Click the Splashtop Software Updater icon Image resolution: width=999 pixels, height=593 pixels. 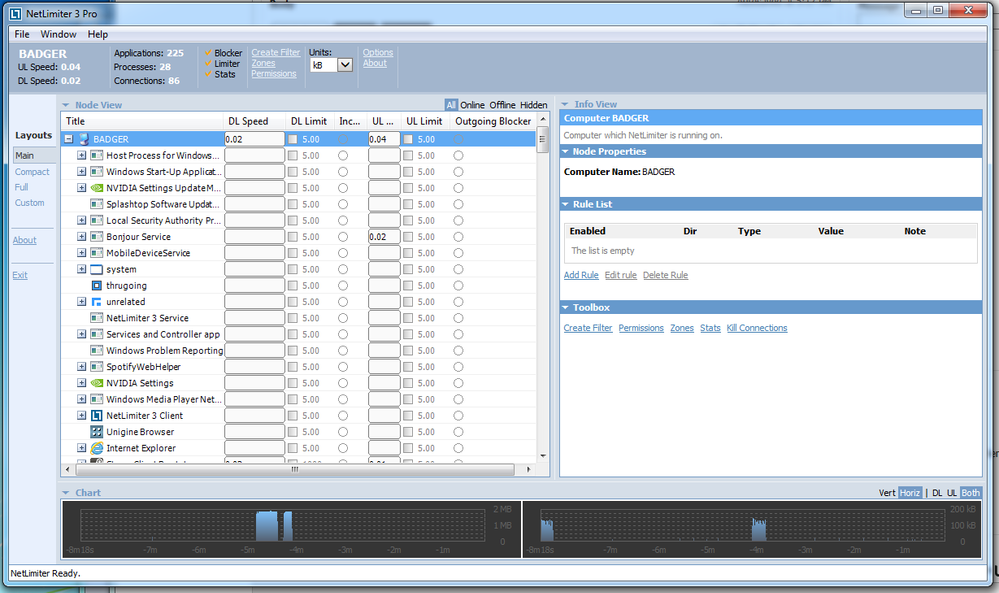[x=97, y=204]
